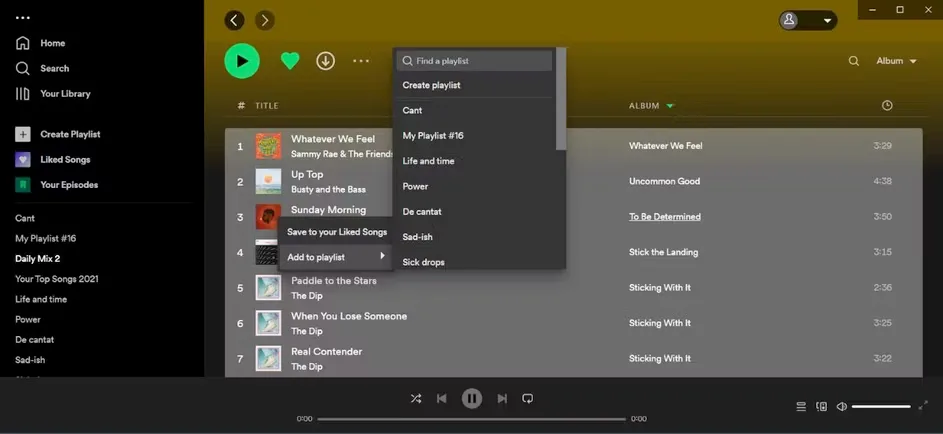Click the Whatever We Feel album art thumbnail

268,146
